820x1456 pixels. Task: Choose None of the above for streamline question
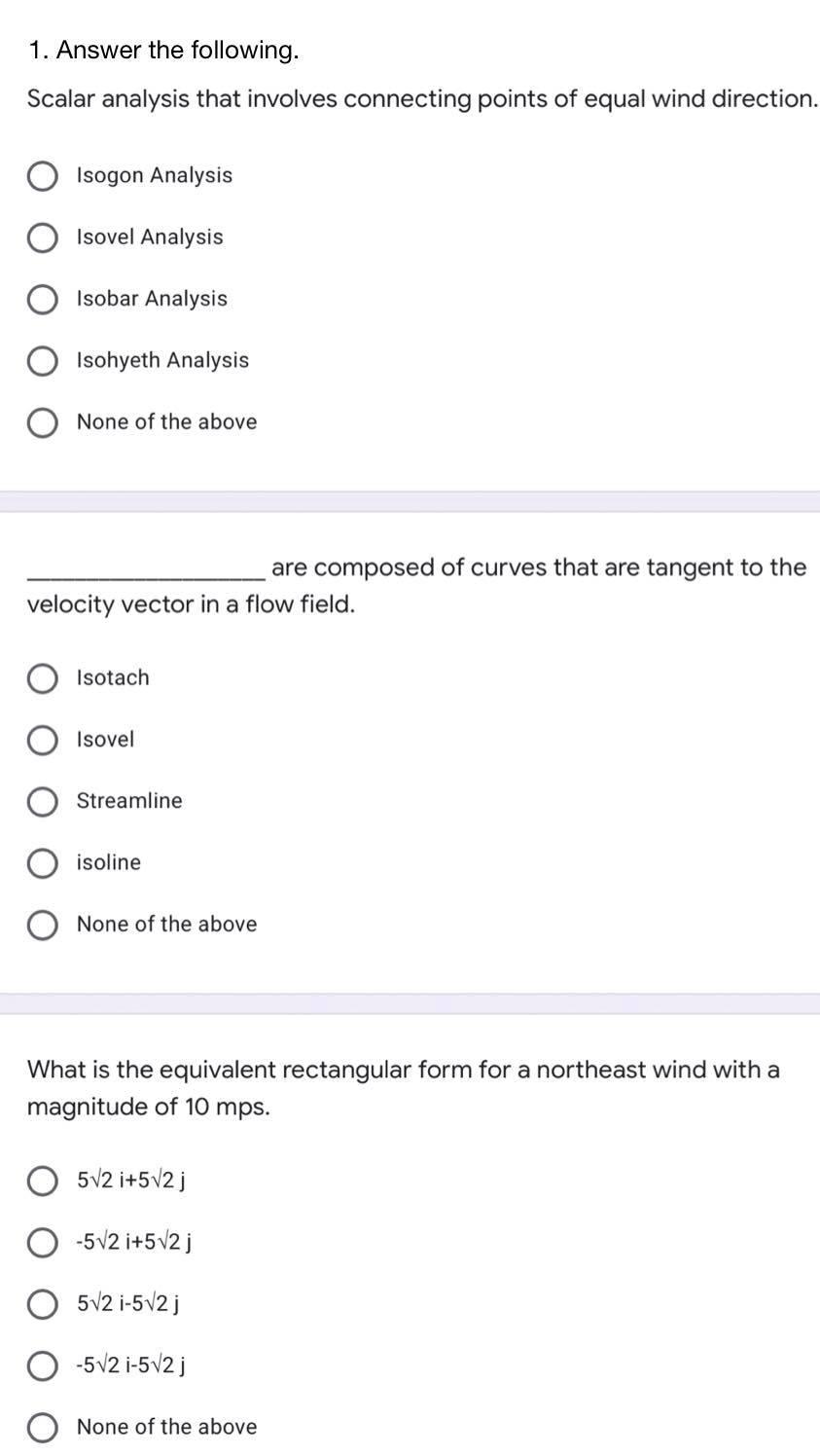43,925
